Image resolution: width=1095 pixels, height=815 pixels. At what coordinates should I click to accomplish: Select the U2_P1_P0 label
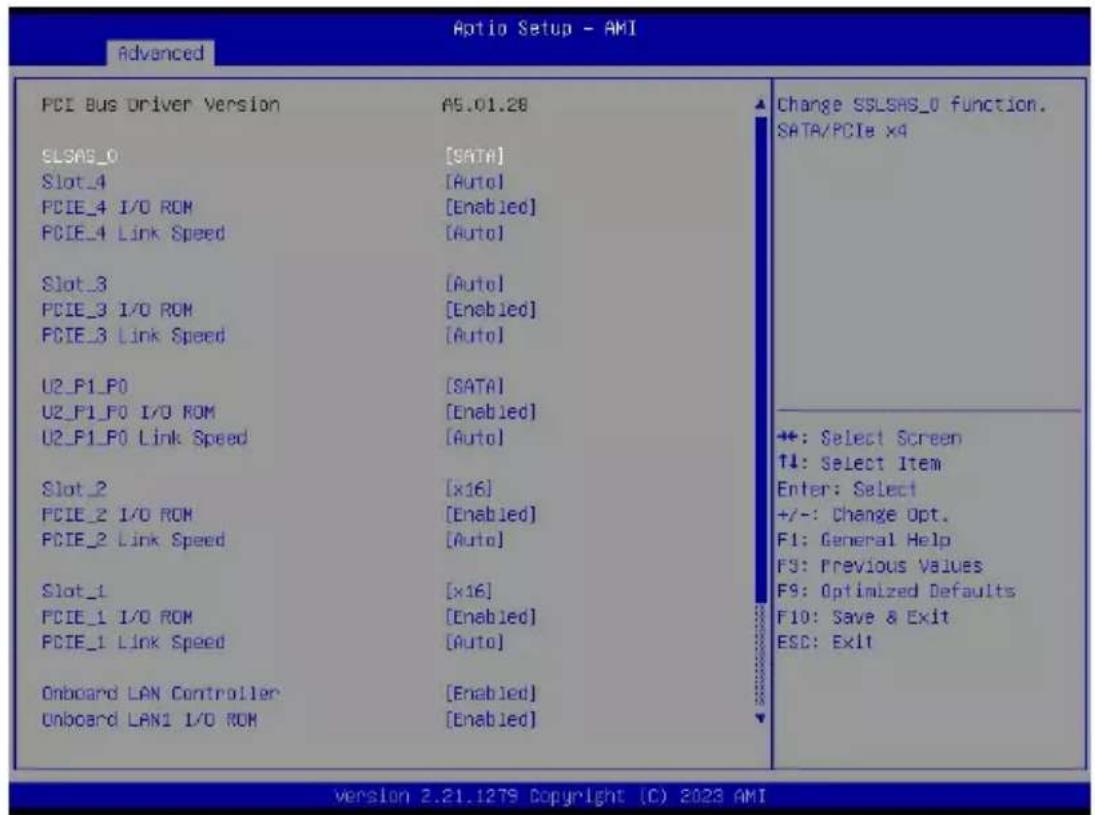[x=85, y=386]
